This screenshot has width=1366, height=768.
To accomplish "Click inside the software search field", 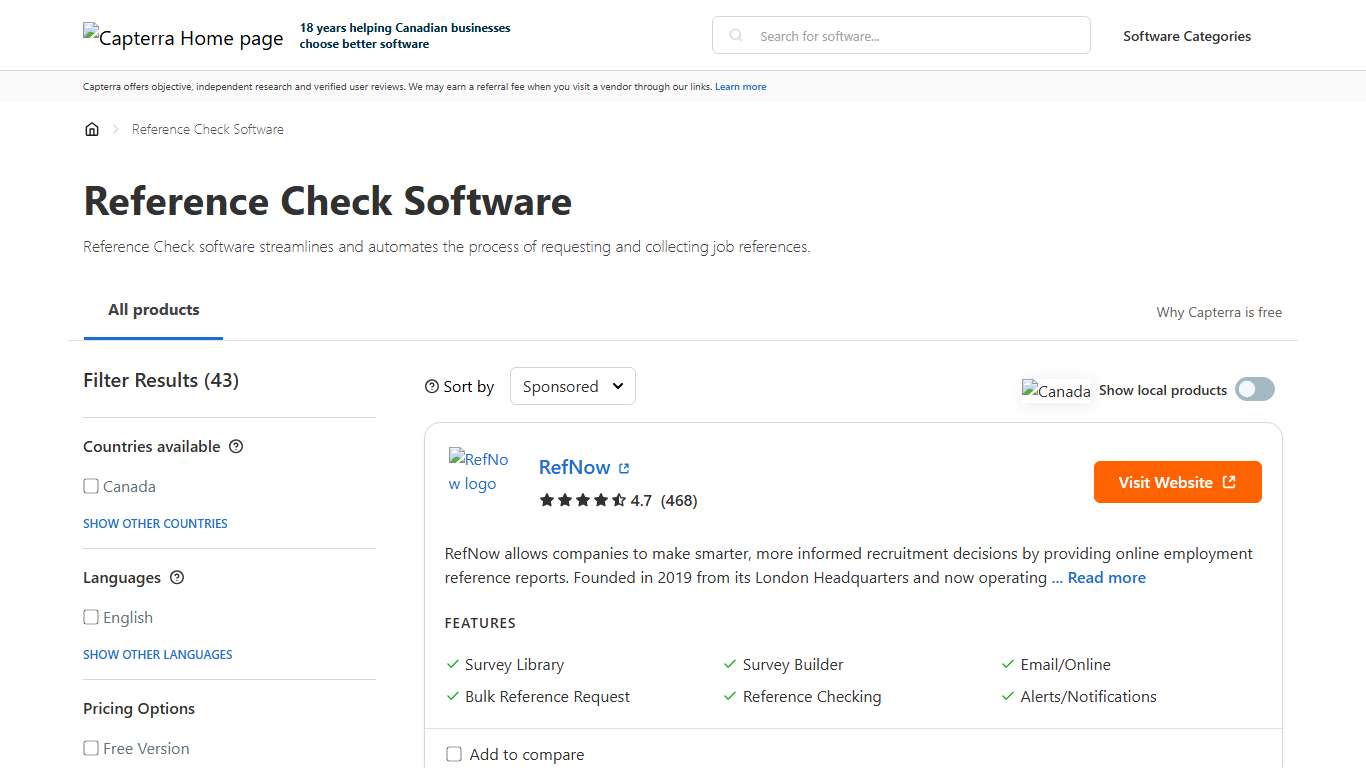I will point(900,35).
